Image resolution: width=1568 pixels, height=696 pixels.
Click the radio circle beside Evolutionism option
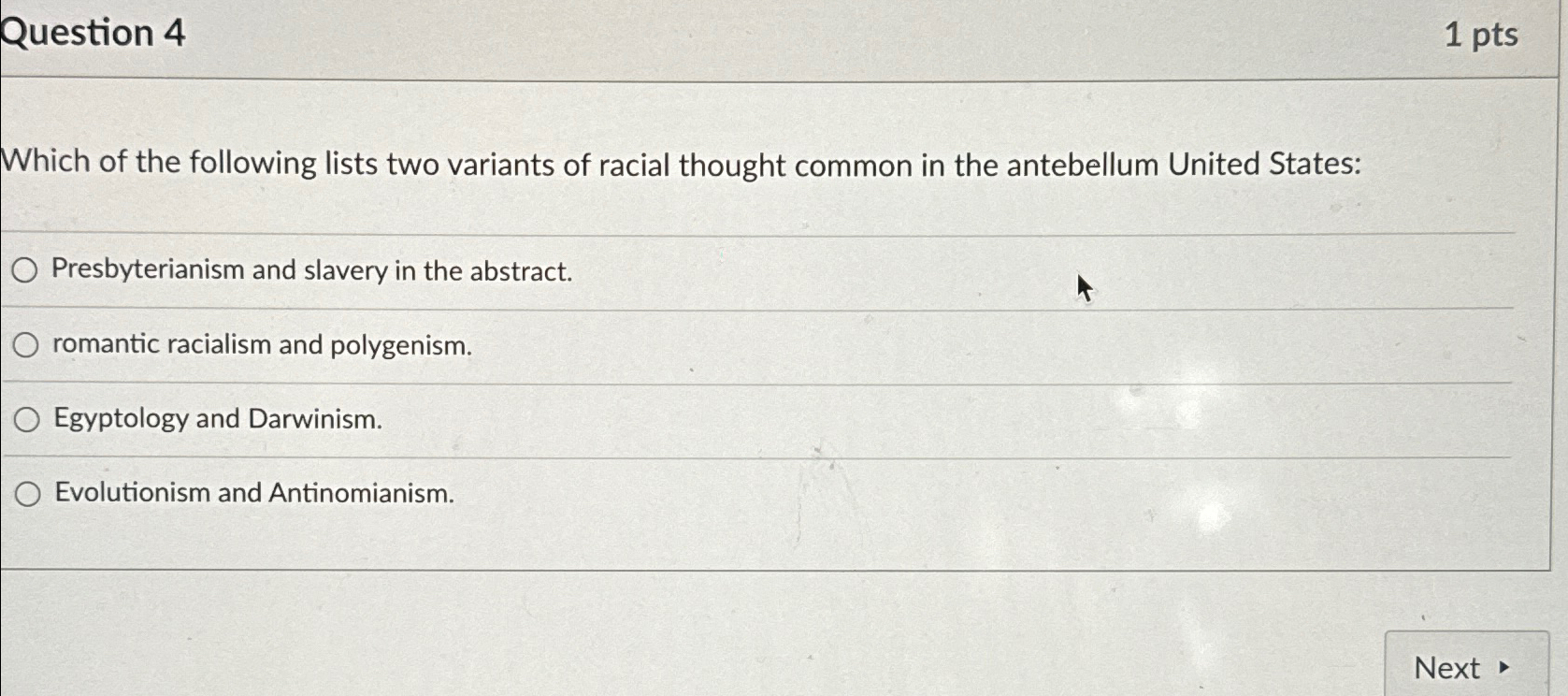click(x=27, y=493)
